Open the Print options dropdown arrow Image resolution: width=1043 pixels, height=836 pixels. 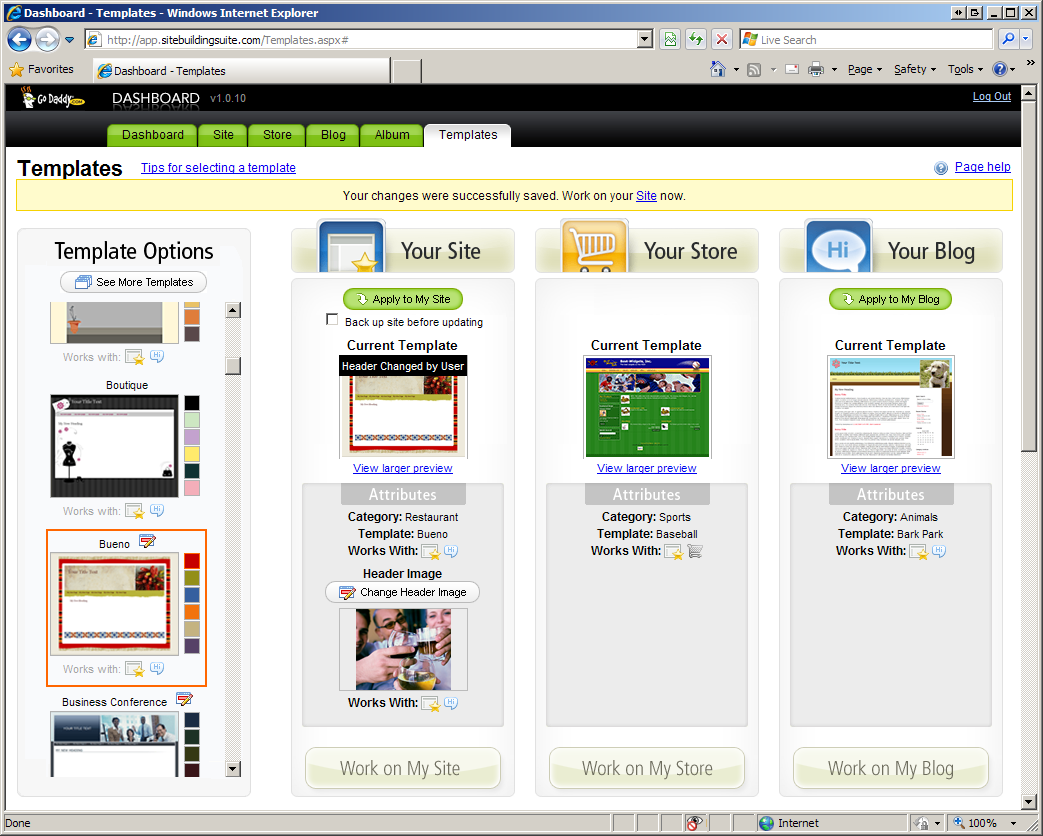pyautogui.click(x=833, y=69)
